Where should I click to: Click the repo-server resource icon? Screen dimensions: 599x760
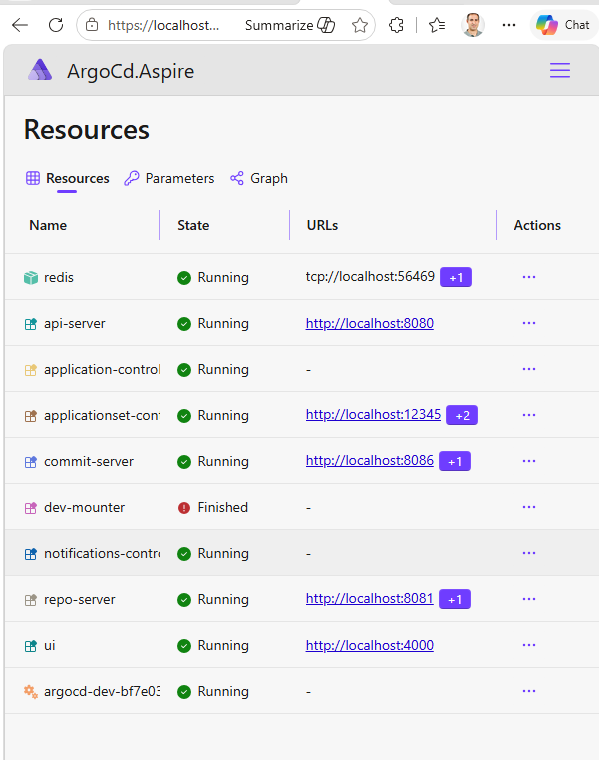31,600
